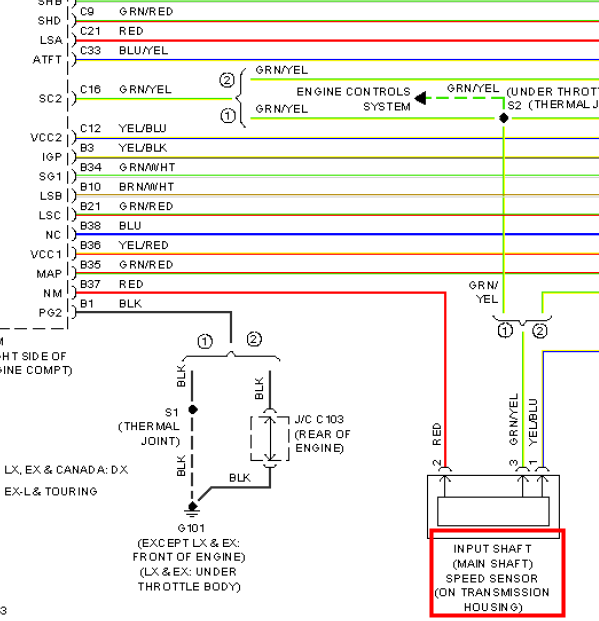The width and height of the screenshot is (599, 621).
Task: Click the black arrow pointing to Engine Controls System
Action: 420,98
